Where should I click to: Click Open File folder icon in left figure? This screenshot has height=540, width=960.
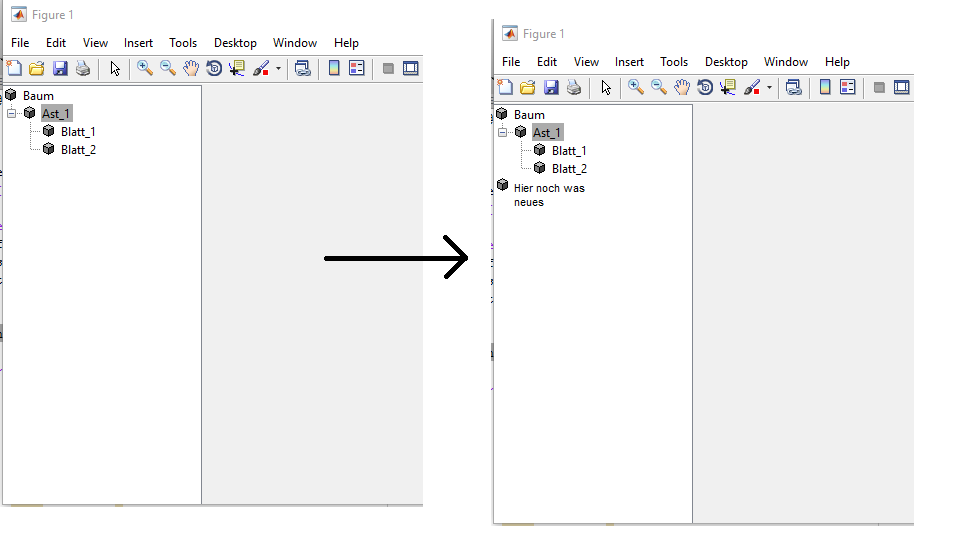click(x=37, y=68)
